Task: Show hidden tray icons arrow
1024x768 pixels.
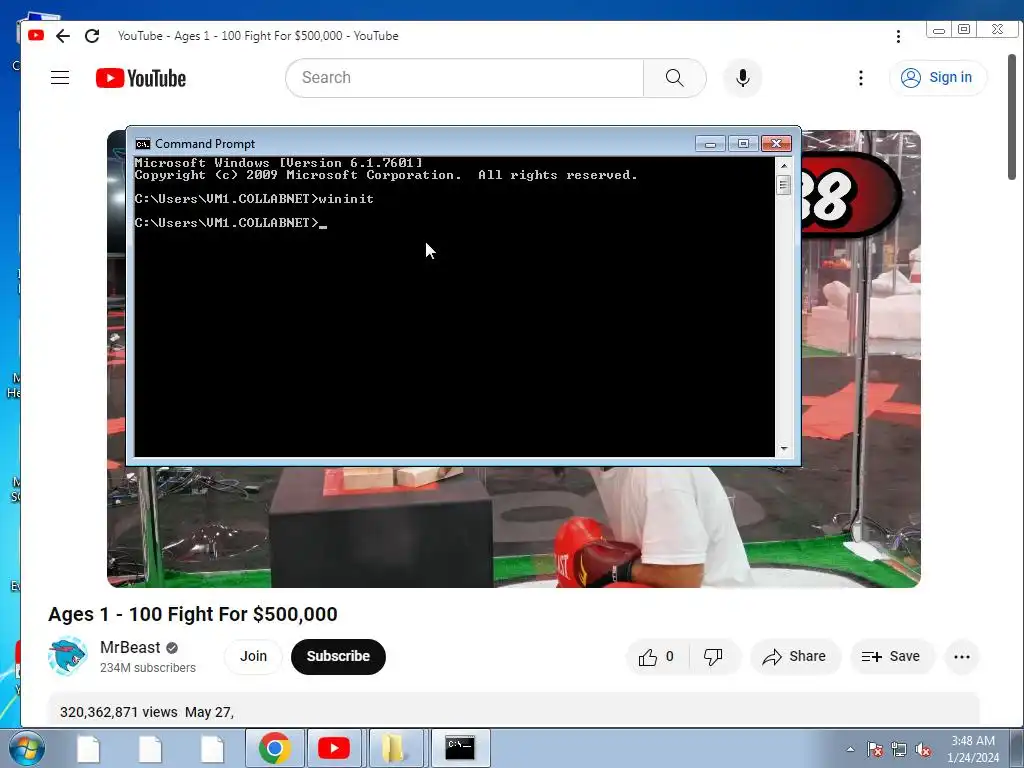Action: (x=850, y=749)
